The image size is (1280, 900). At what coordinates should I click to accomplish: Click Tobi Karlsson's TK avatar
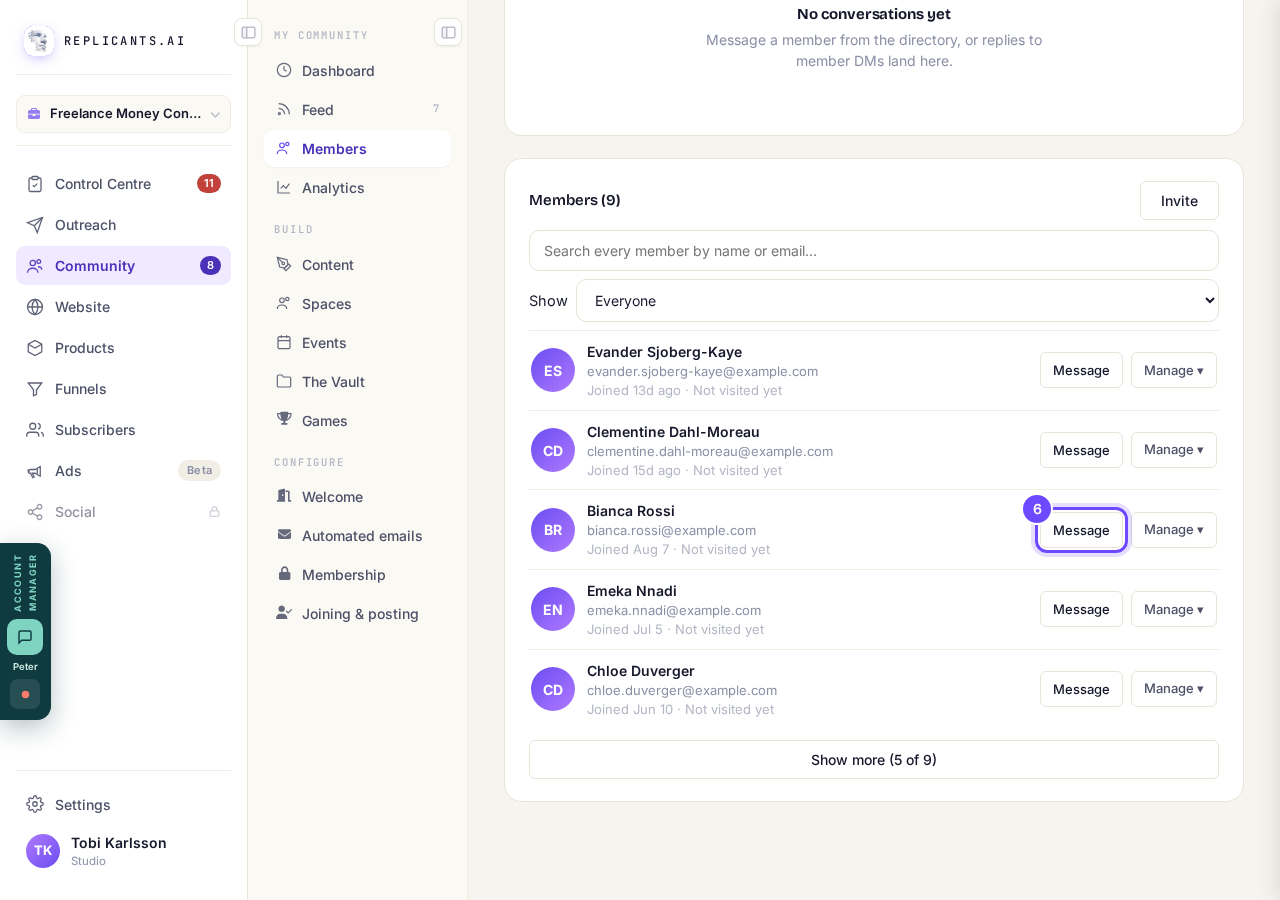tap(43, 851)
